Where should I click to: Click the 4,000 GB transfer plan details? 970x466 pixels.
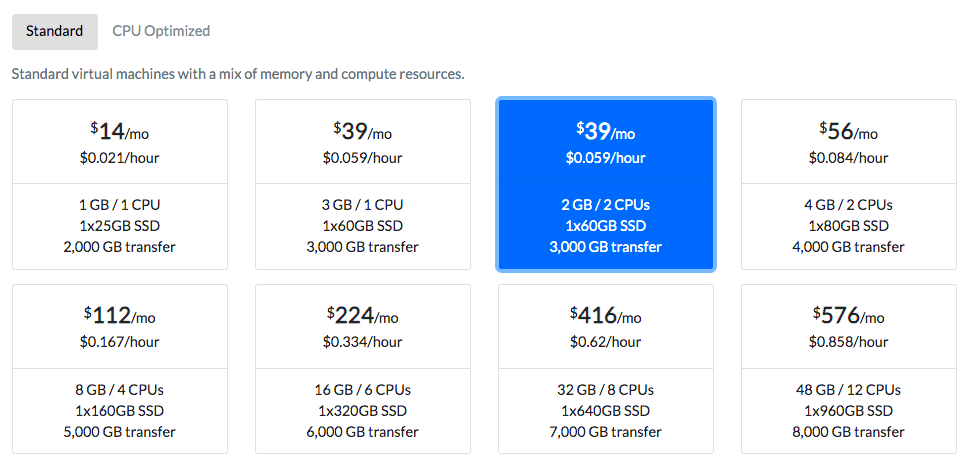(x=849, y=227)
